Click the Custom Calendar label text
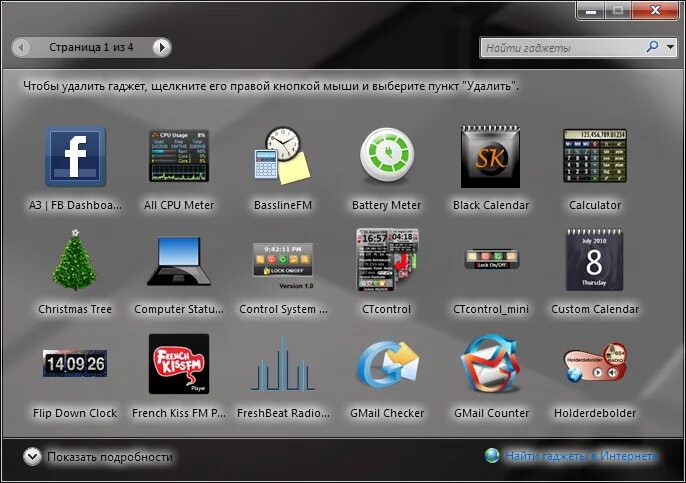This screenshot has width=686, height=483. [595, 309]
